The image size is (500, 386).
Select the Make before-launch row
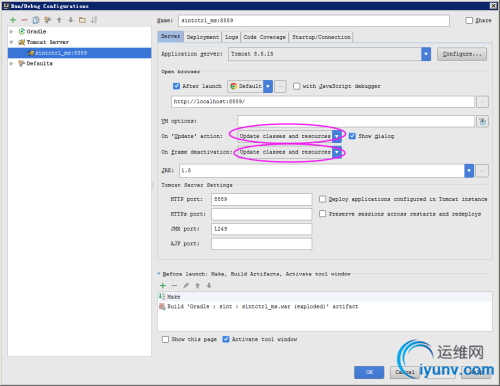pyautogui.click(x=325, y=297)
